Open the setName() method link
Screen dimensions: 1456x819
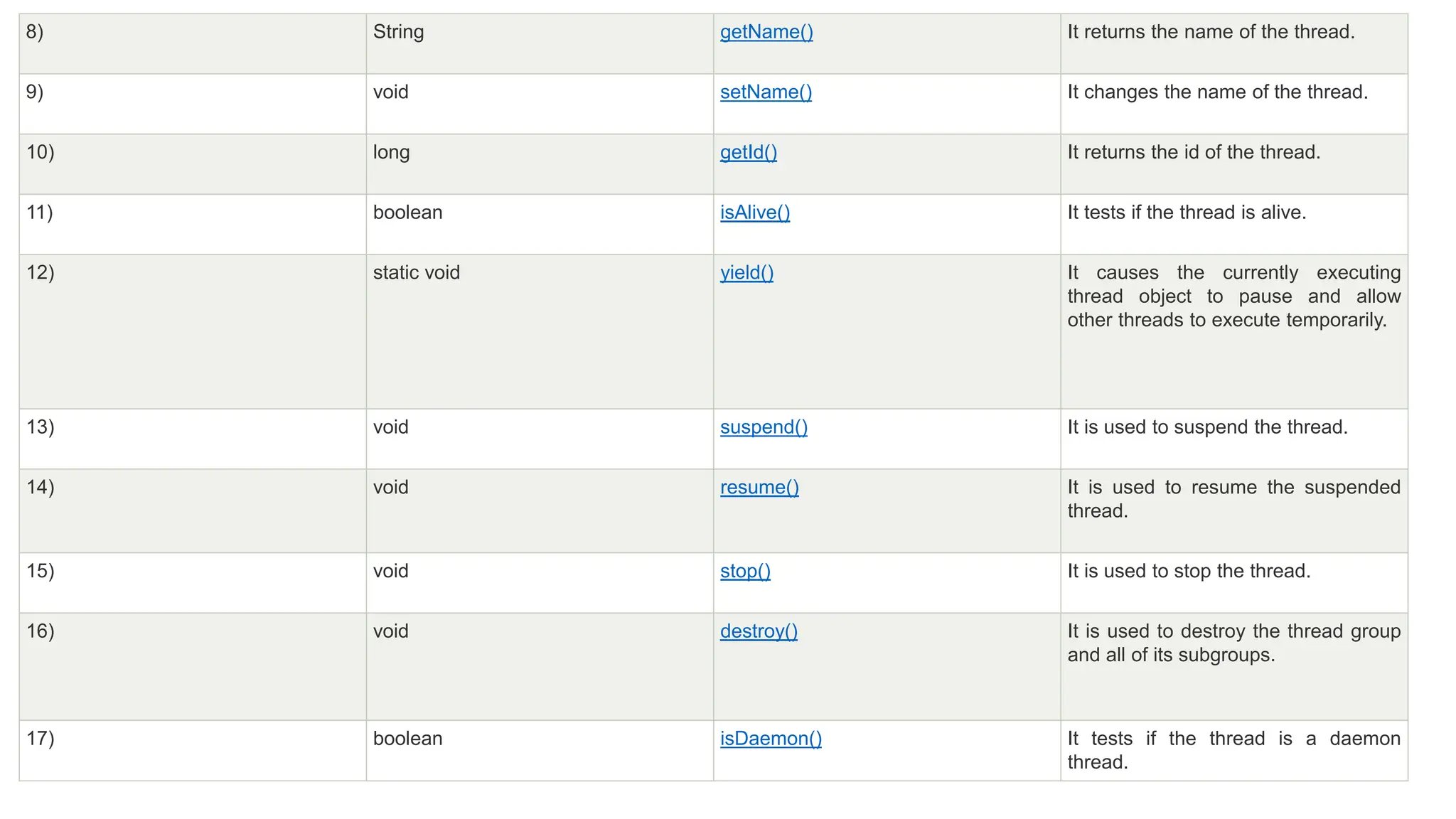pyautogui.click(x=766, y=92)
